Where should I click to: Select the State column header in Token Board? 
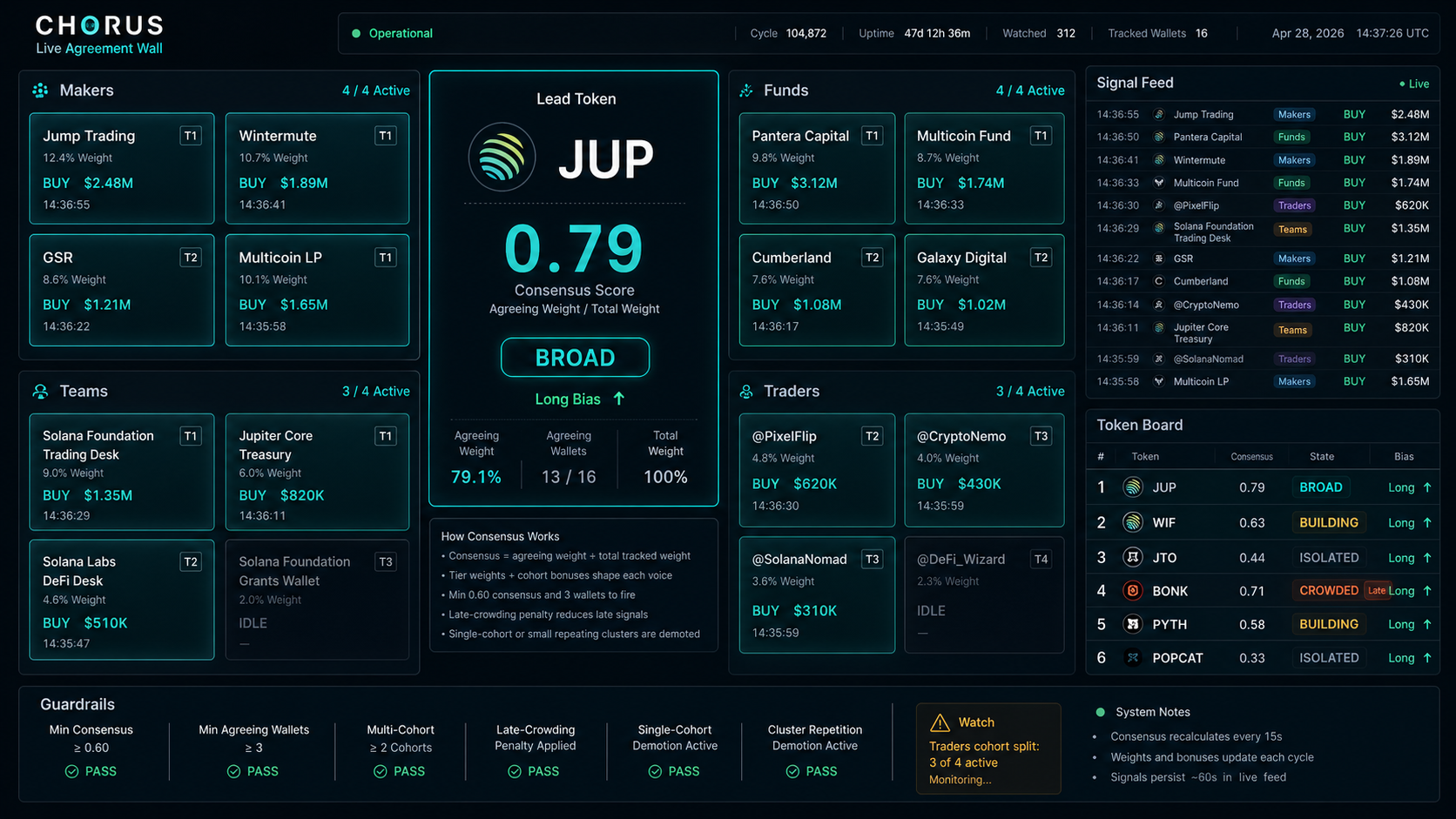pyautogui.click(x=1322, y=456)
